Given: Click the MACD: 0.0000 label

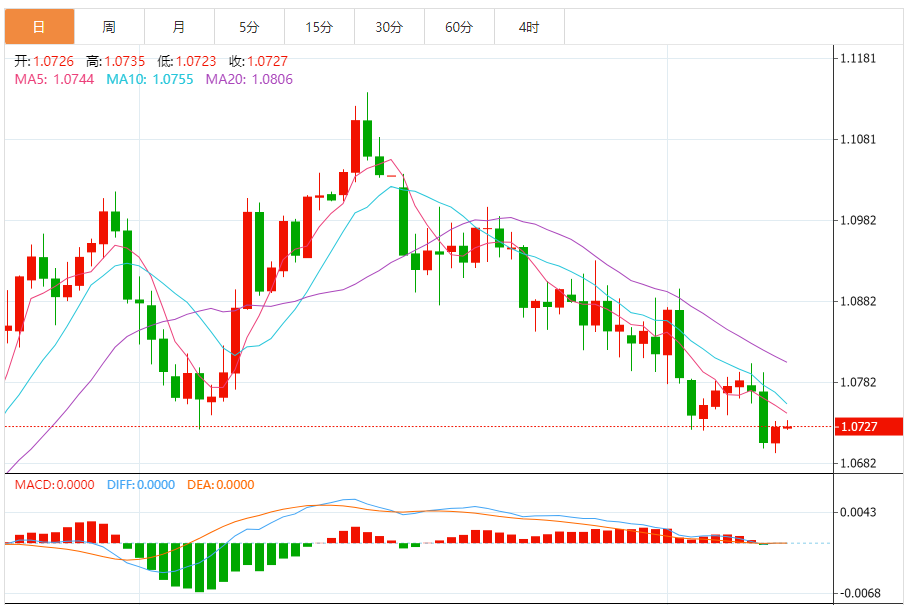Looking at the screenshot, I should coord(54,485).
